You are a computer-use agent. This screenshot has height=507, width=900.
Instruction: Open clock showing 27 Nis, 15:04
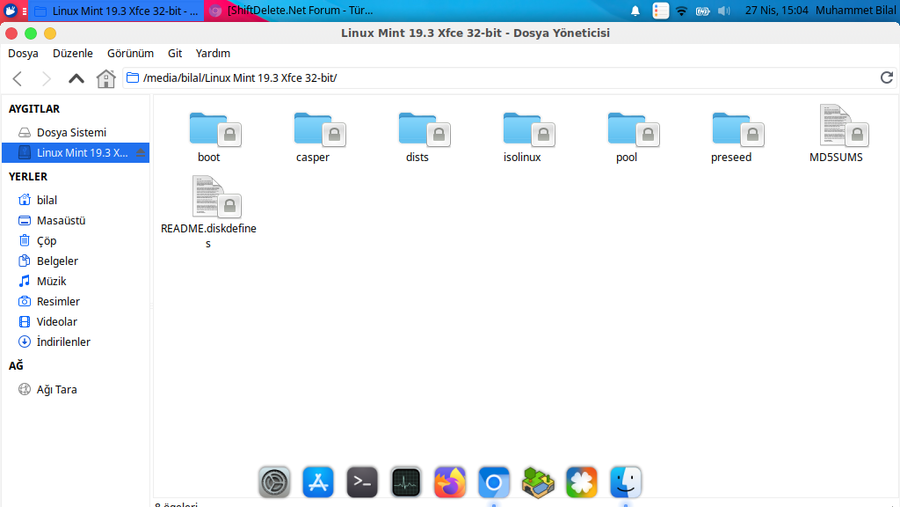pos(776,10)
